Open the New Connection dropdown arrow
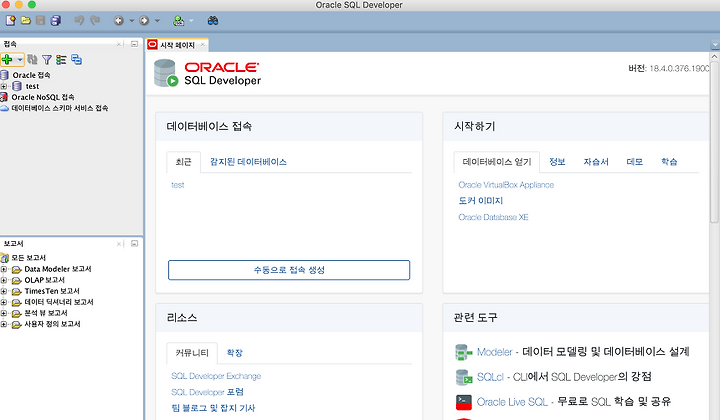This screenshot has height=420, width=720. click(x=20, y=60)
